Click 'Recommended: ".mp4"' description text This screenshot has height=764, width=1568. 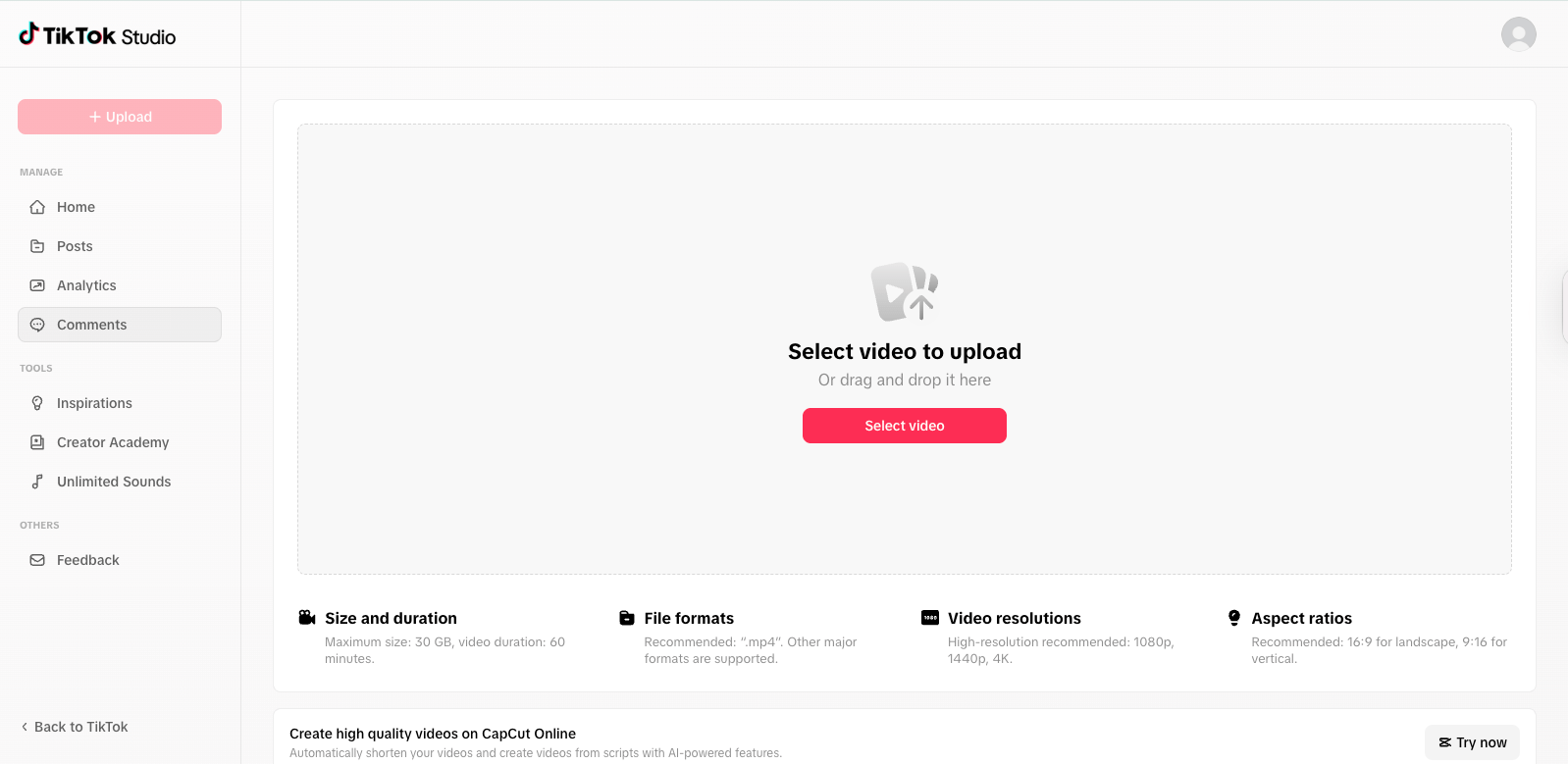(751, 650)
